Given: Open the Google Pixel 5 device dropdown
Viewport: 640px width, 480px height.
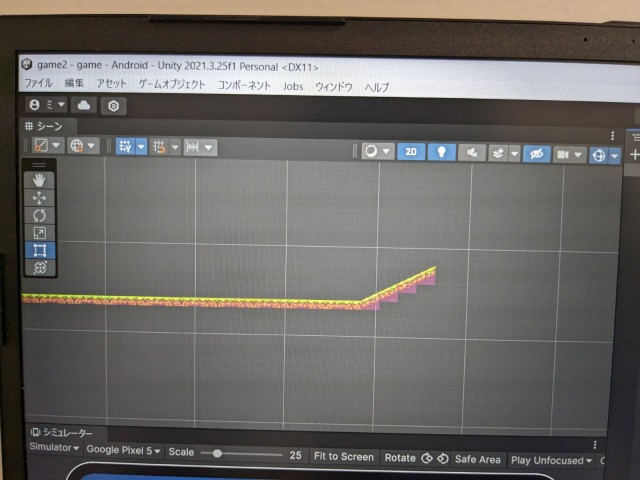Looking at the screenshot, I should 123,451.
